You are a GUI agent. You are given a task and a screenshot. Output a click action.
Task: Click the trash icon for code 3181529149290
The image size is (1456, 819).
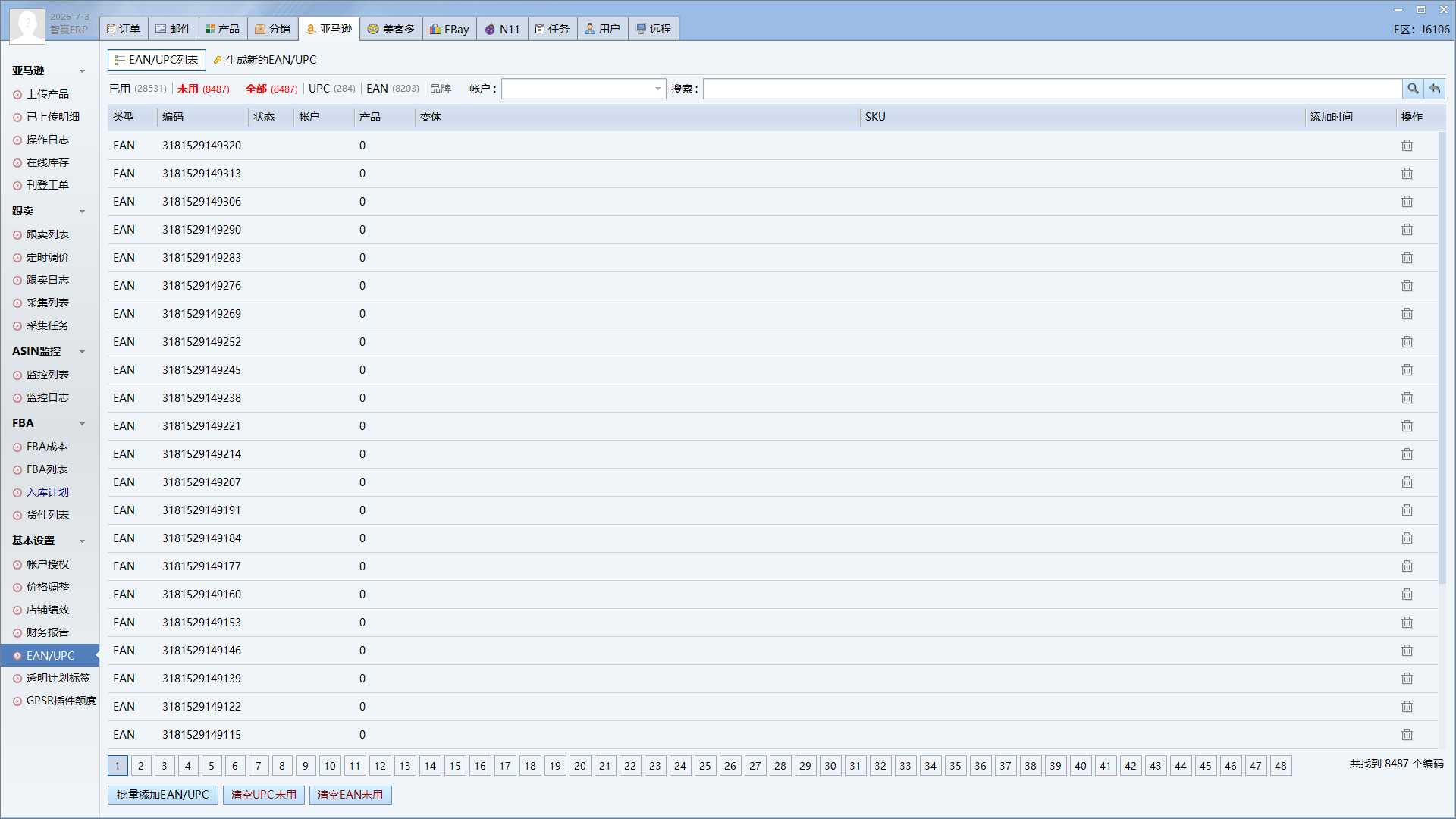click(x=1407, y=230)
